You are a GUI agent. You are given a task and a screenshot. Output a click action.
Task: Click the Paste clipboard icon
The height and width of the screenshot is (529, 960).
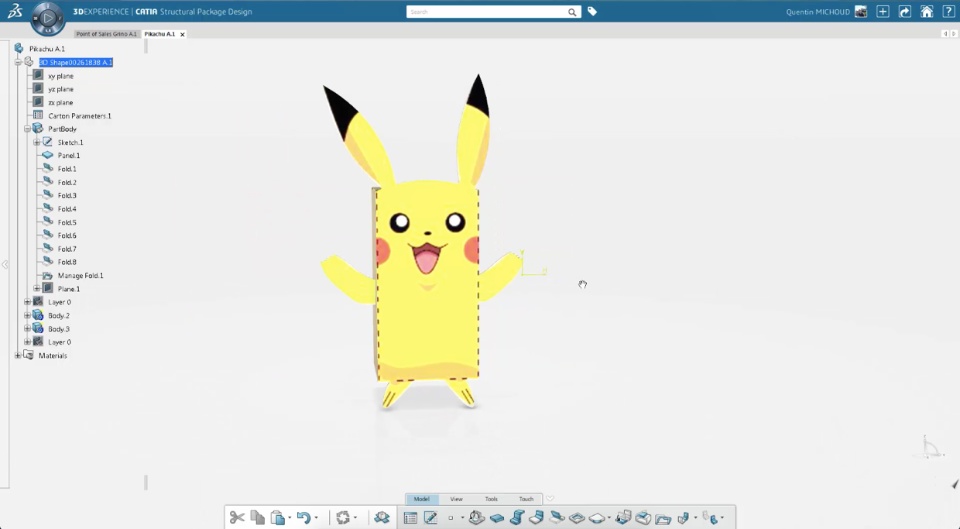point(278,518)
